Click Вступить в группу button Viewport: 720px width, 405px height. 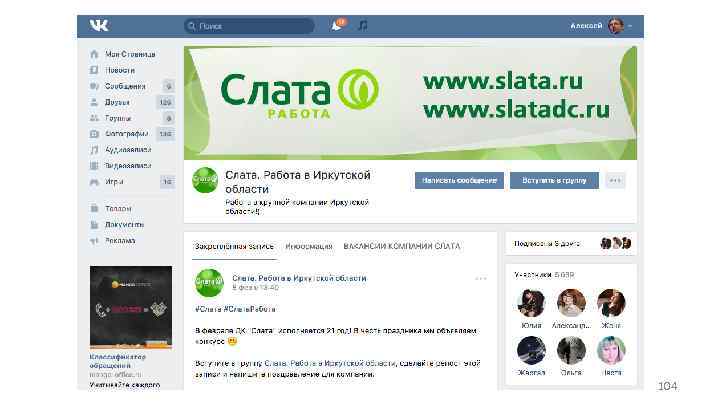(x=554, y=180)
